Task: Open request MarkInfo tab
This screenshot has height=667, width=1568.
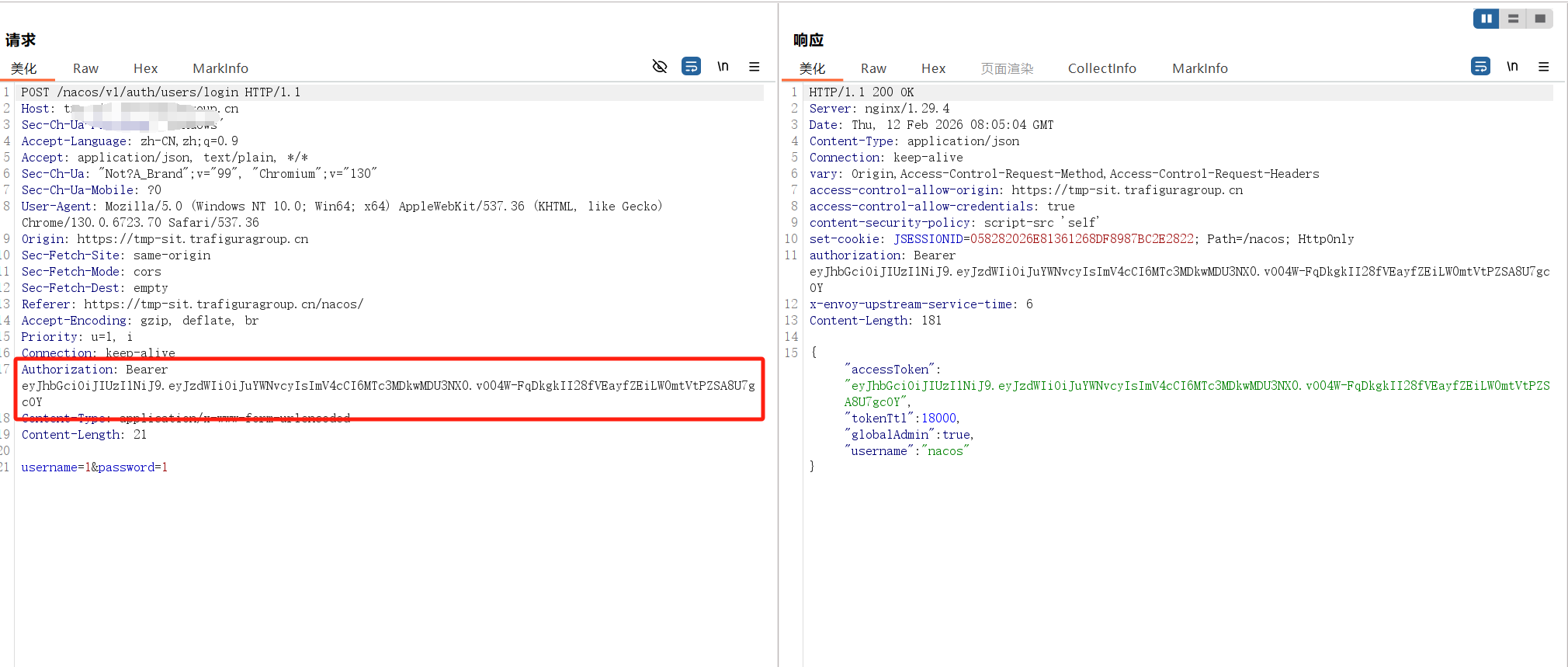Action: pos(220,68)
